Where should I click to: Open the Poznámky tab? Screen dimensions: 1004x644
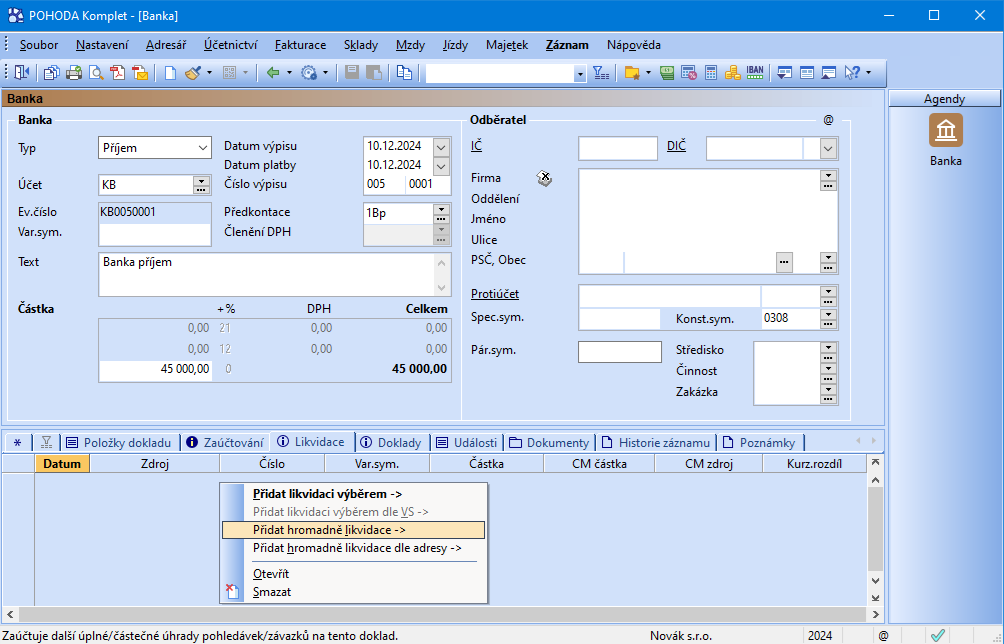click(x=759, y=442)
